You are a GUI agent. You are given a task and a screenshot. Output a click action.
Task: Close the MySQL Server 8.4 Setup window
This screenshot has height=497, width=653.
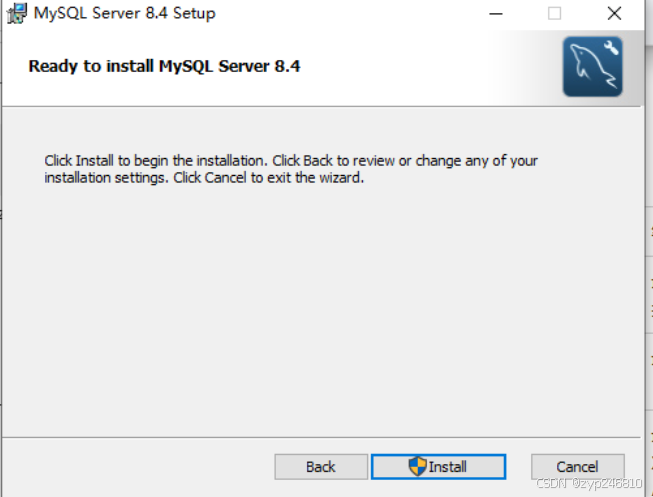pos(614,14)
